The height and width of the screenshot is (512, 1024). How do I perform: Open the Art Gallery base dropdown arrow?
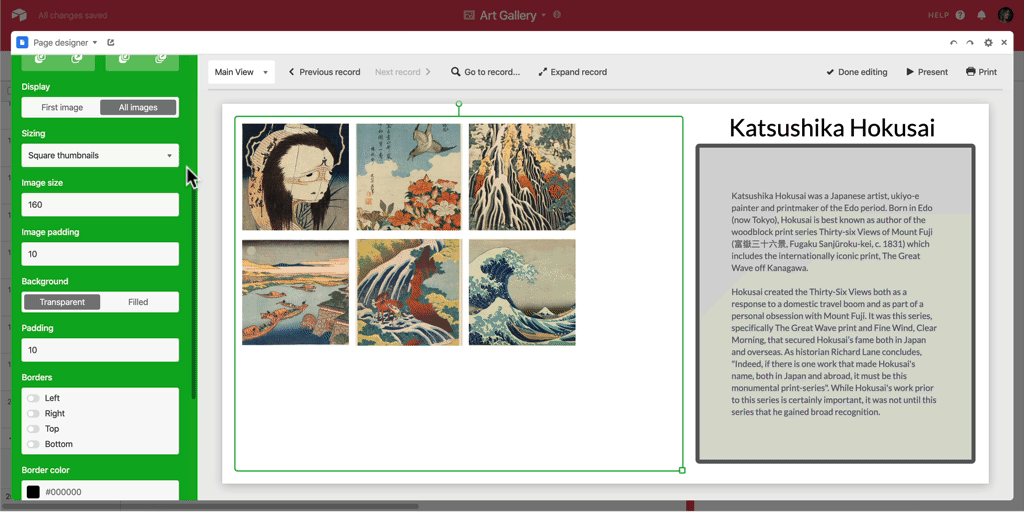[x=543, y=16]
